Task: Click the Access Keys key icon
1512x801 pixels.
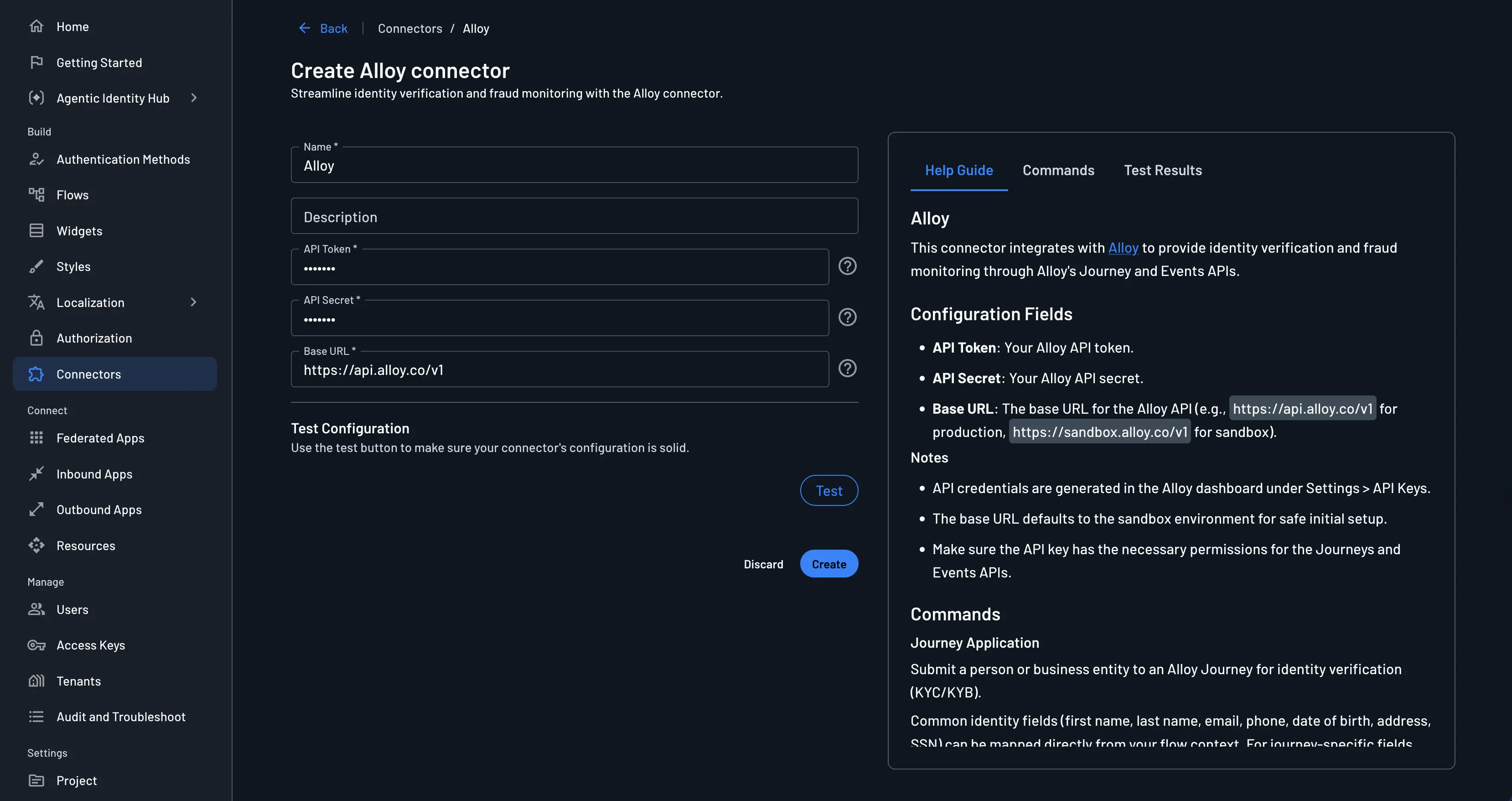Action: pos(36,645)
